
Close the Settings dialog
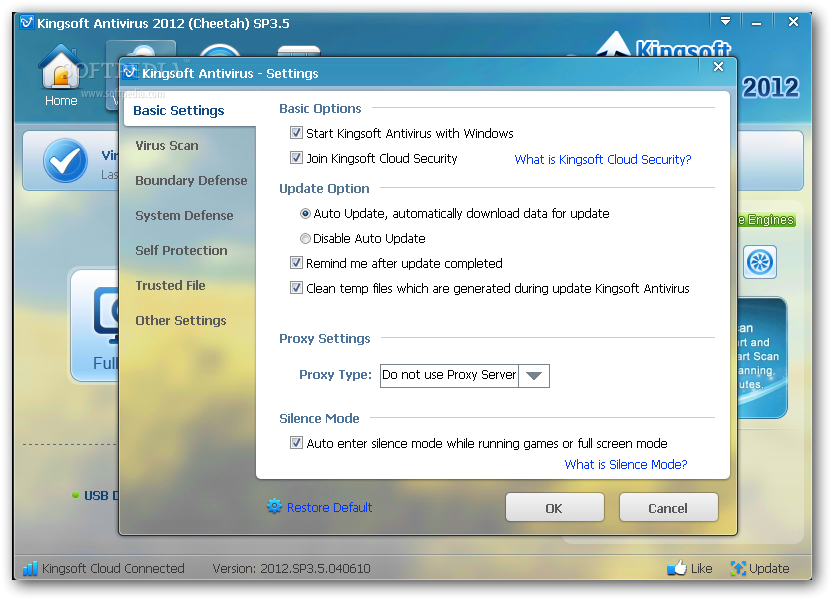click(x=718, y=67)
